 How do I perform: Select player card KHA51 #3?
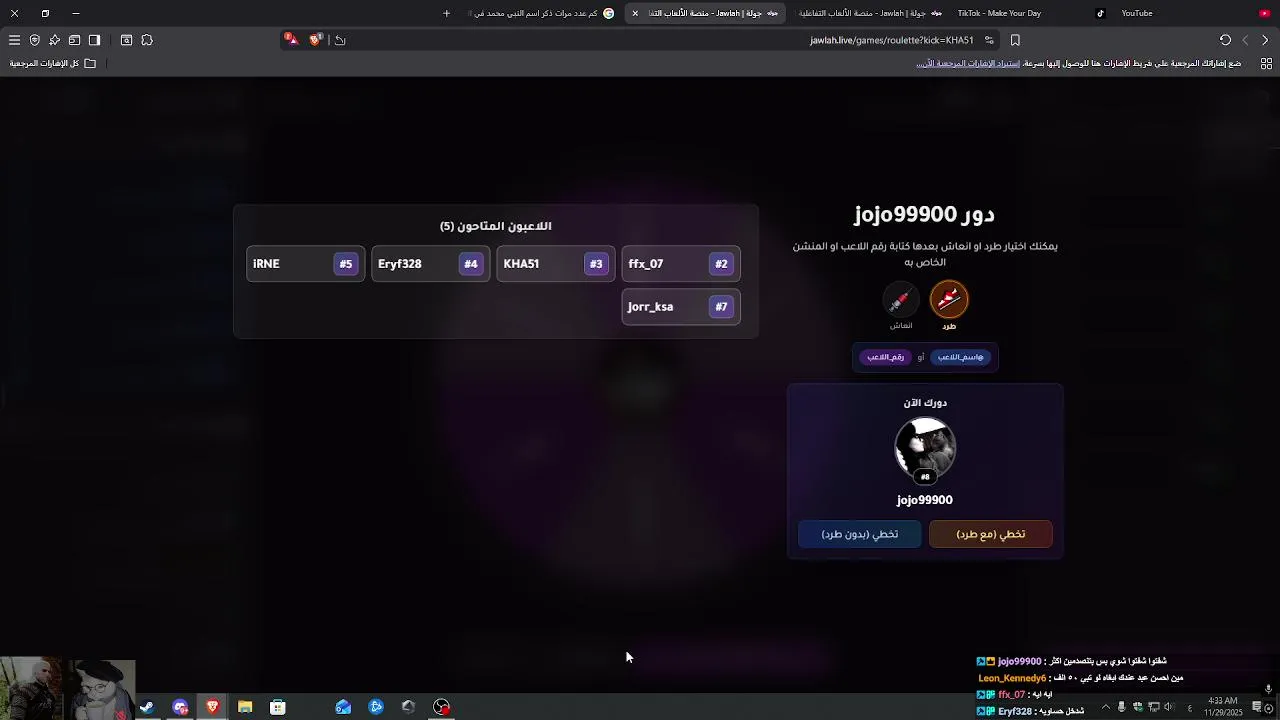tap(556, 264)
